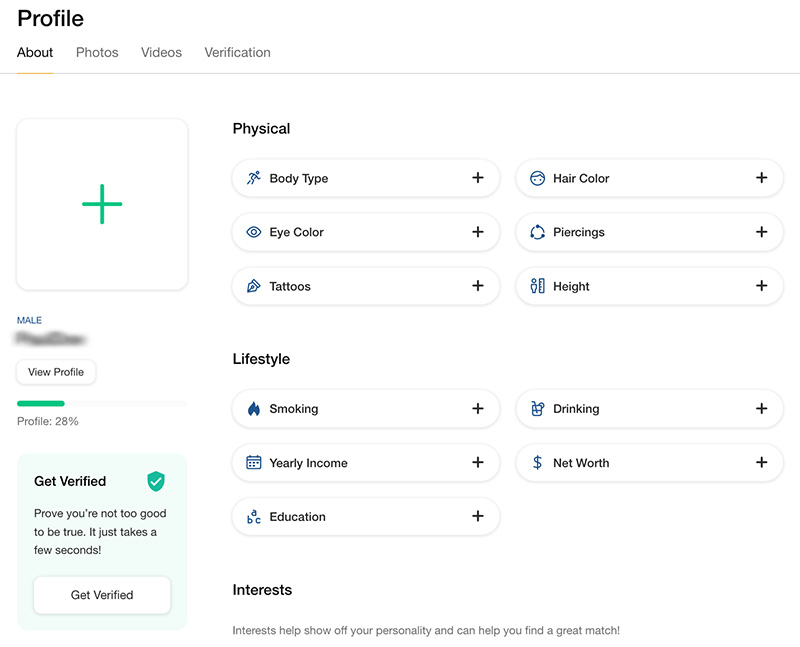800x647 pixels.
Task: Click the flame icon beside Smoking
Action: pos(254,409)
